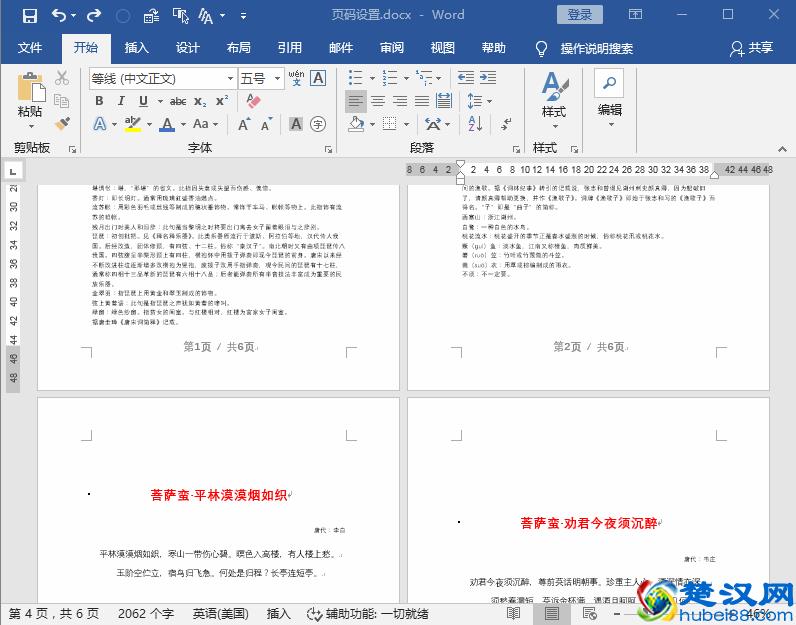
Task: Click the 2062 个字 word count
Action: tap(146, 614)
